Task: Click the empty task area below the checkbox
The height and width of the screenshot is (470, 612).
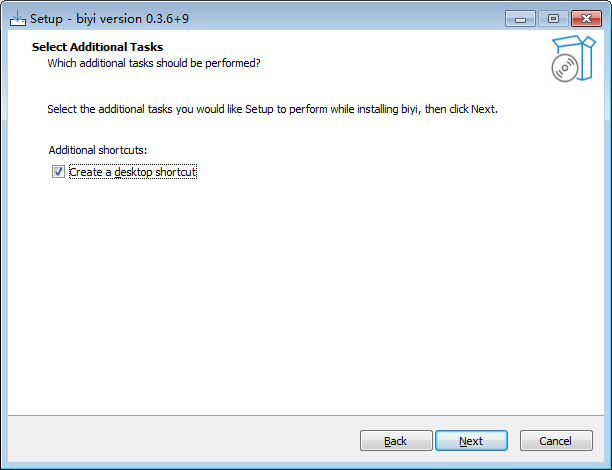Action: coord(300,300)
